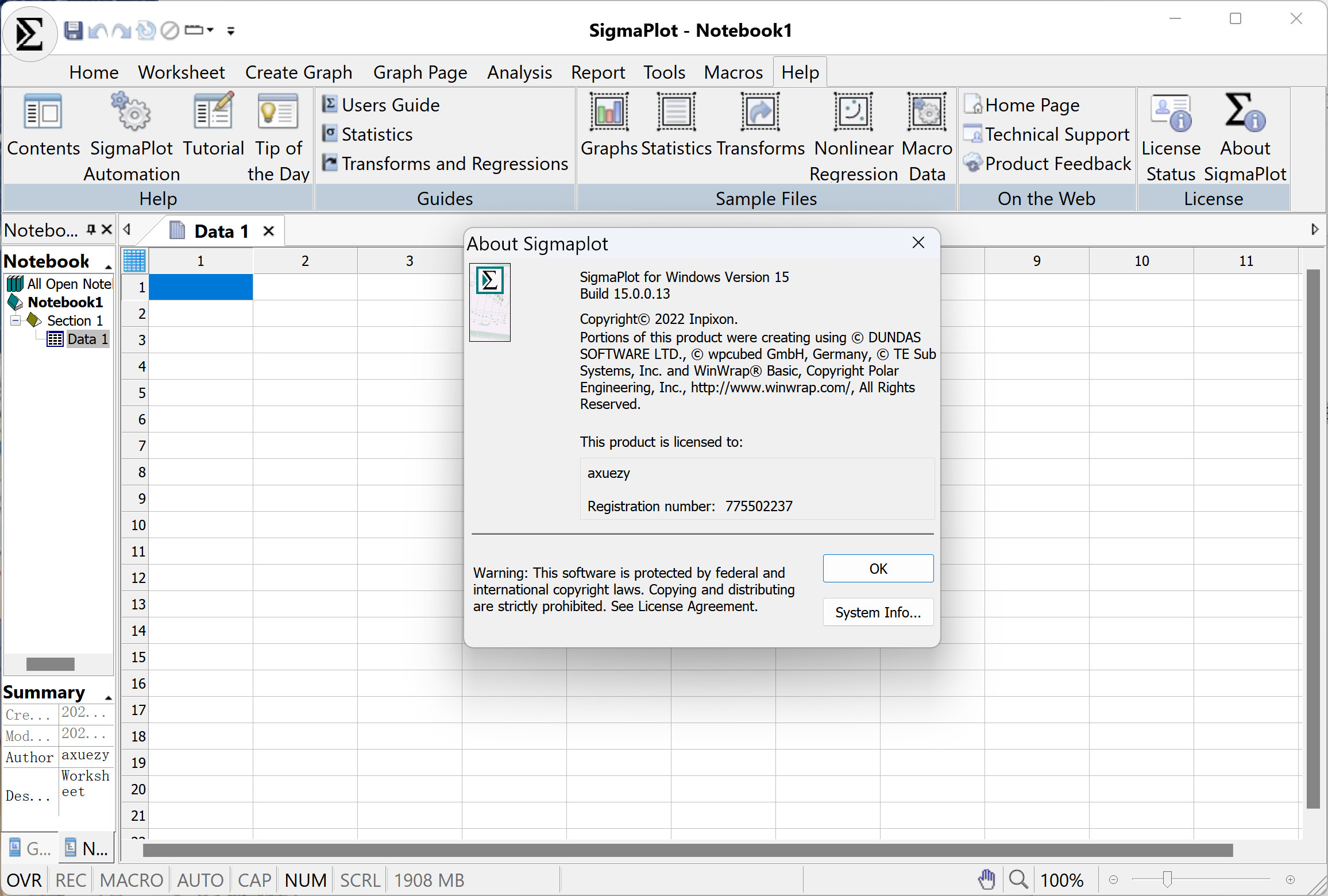Click OK in About Sigmaplot dialog
1328x896 pixels.
878,568
